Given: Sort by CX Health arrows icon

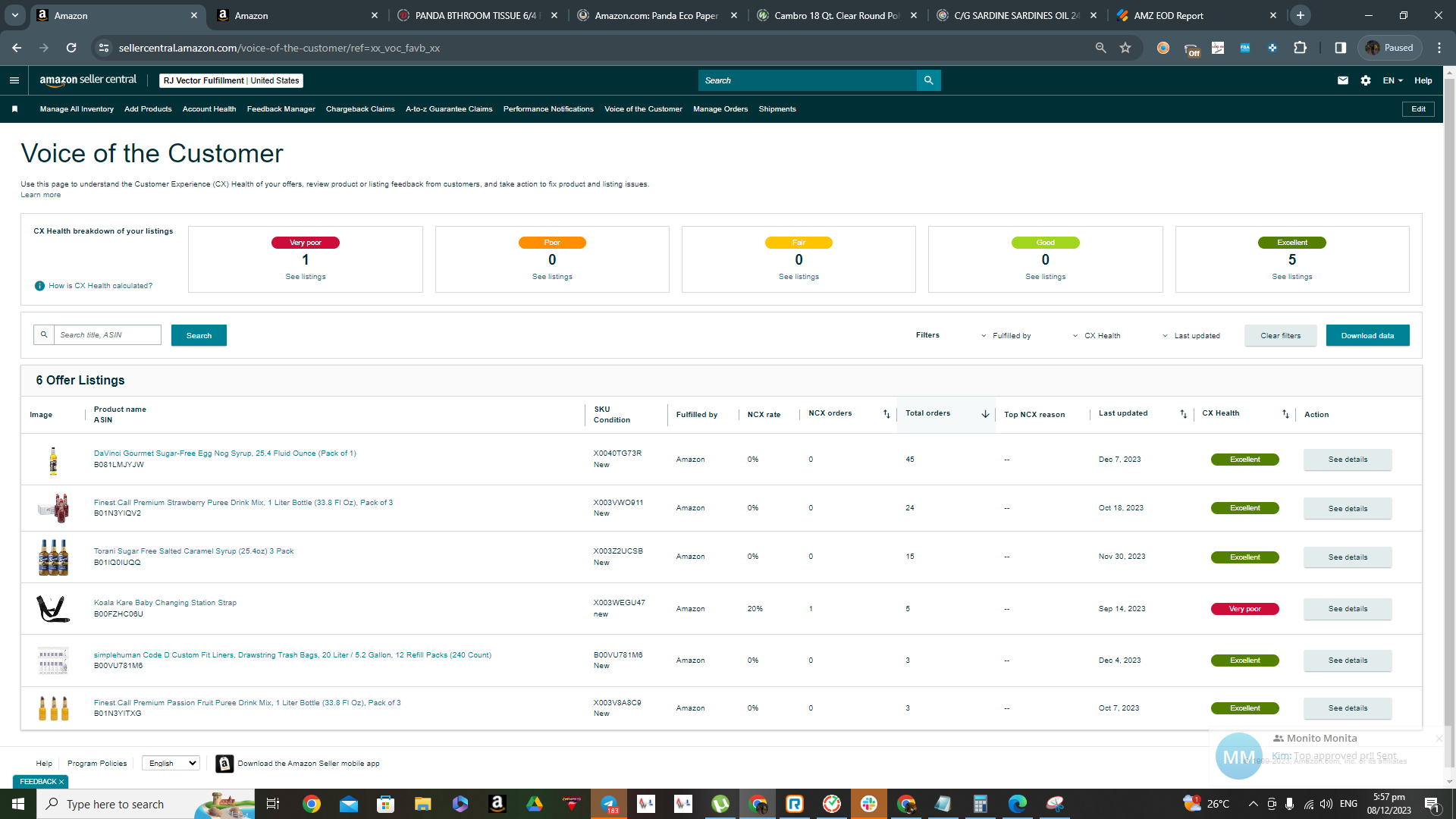Looking at the screenshot, I should click(x=1285, y=414).
